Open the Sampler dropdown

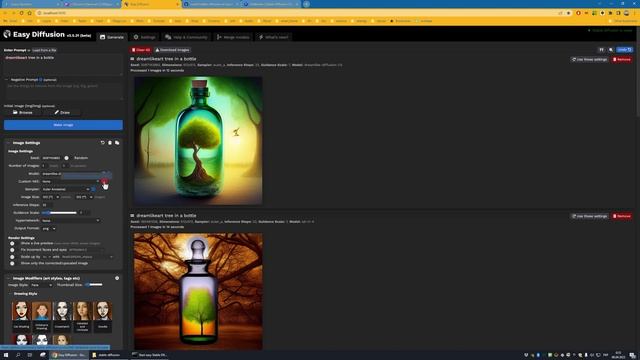(x=66, y=189)
